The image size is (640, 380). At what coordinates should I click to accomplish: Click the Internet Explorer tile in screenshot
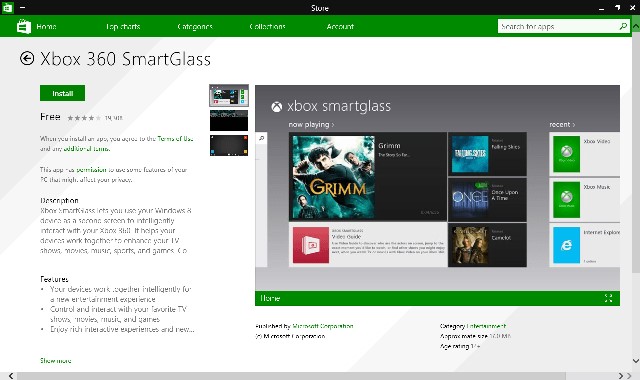pyautogui.click(x=585, y=245)
